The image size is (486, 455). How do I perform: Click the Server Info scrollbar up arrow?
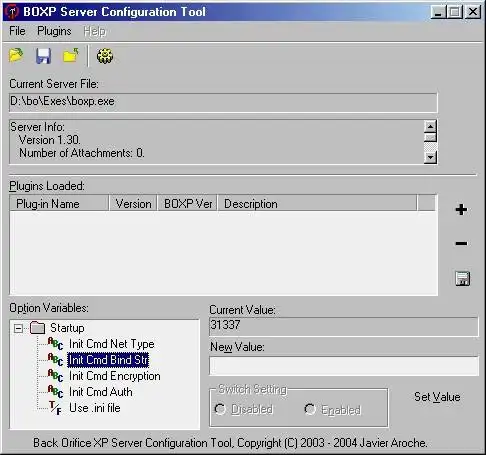coord(430,126)
